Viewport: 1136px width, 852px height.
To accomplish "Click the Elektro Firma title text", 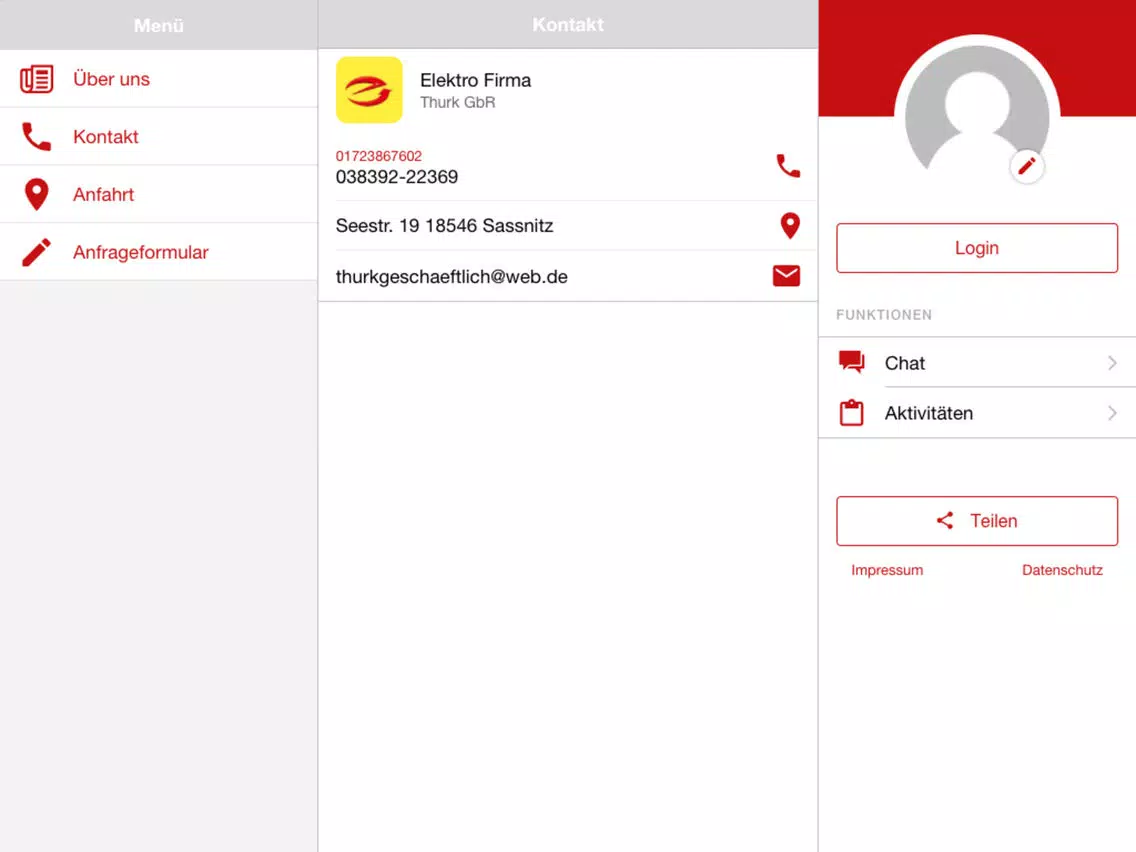I will [475, 80].
